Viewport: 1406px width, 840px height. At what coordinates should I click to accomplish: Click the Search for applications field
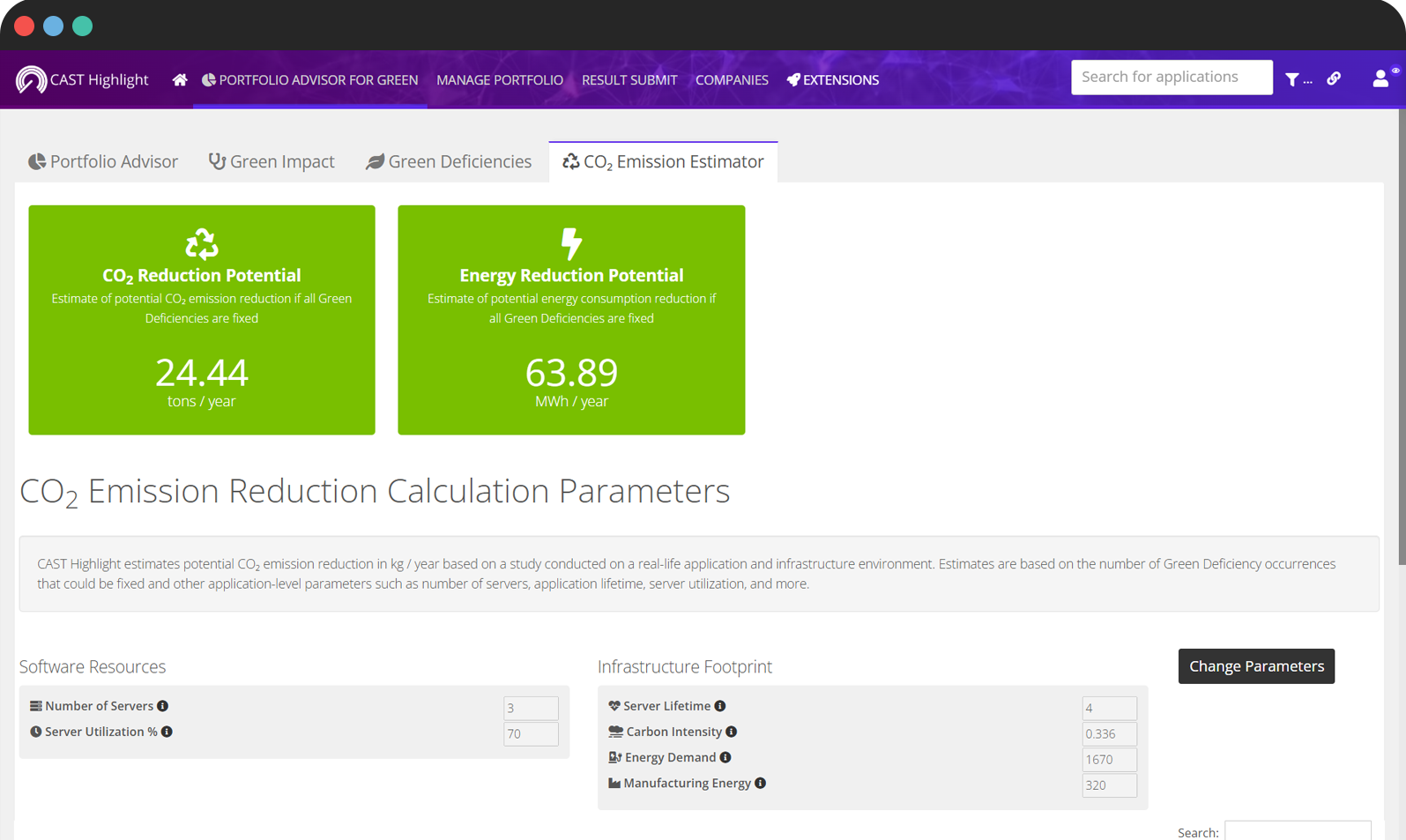click(x=1171, y=78)
